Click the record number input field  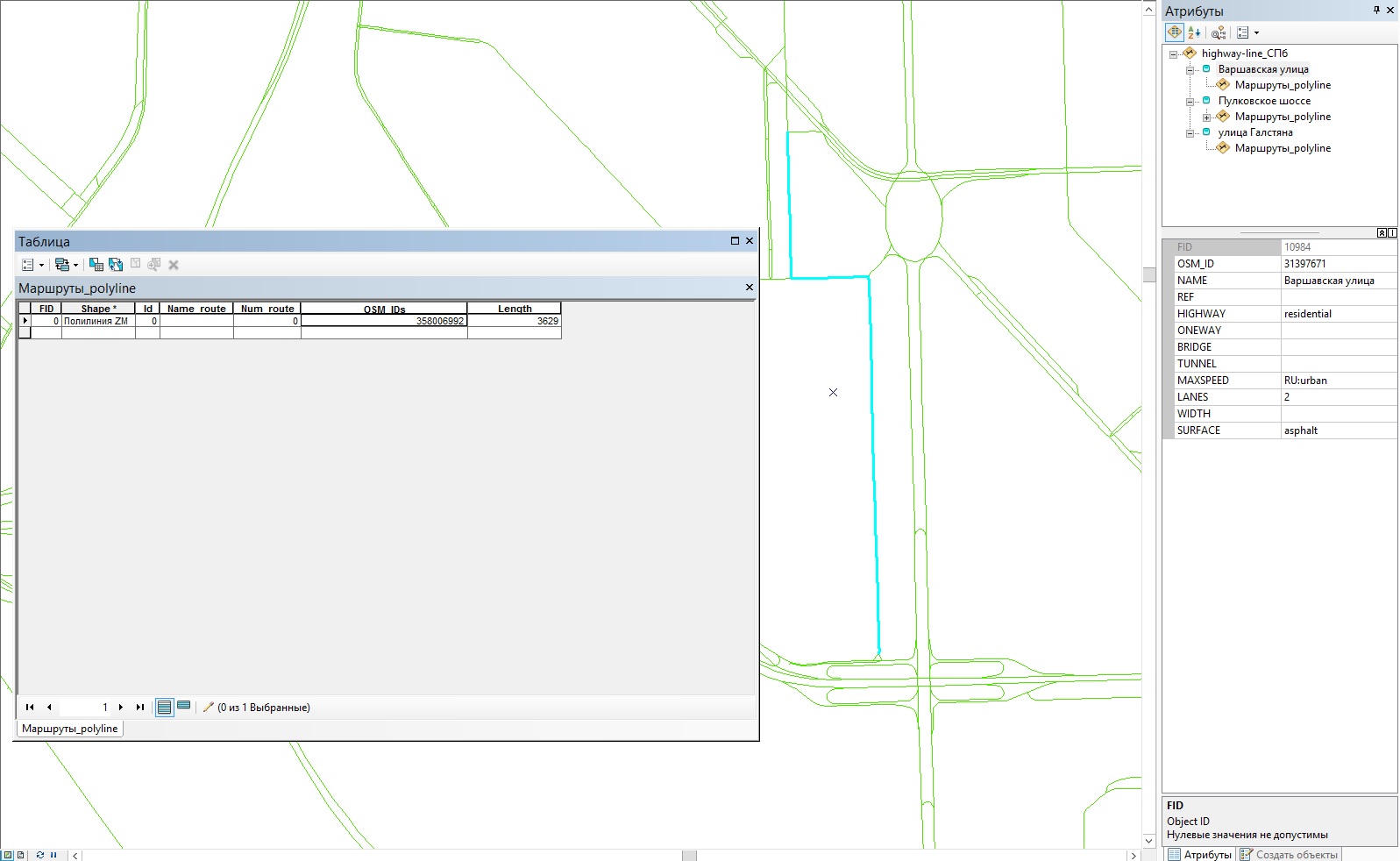click(85, 708)
